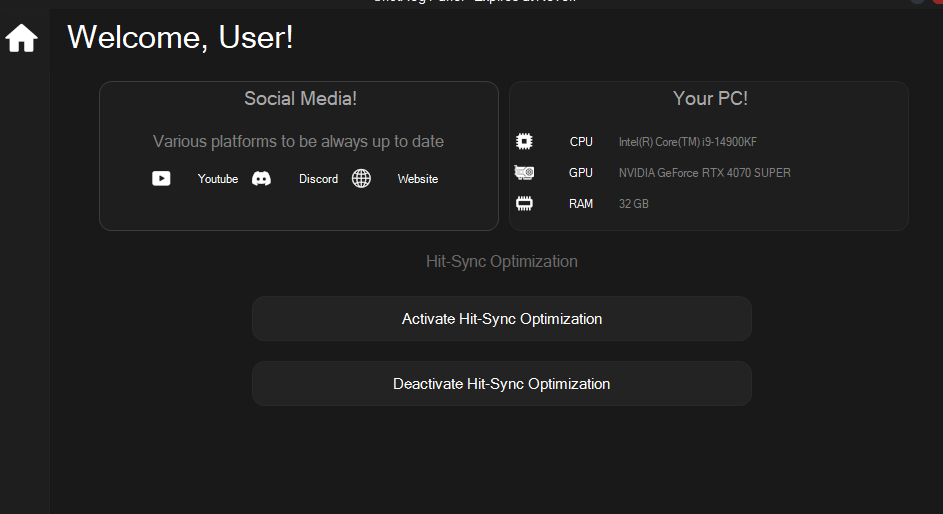Click the Discord logo icon
This screenshot has height=514, width=943.
(261, 179)
